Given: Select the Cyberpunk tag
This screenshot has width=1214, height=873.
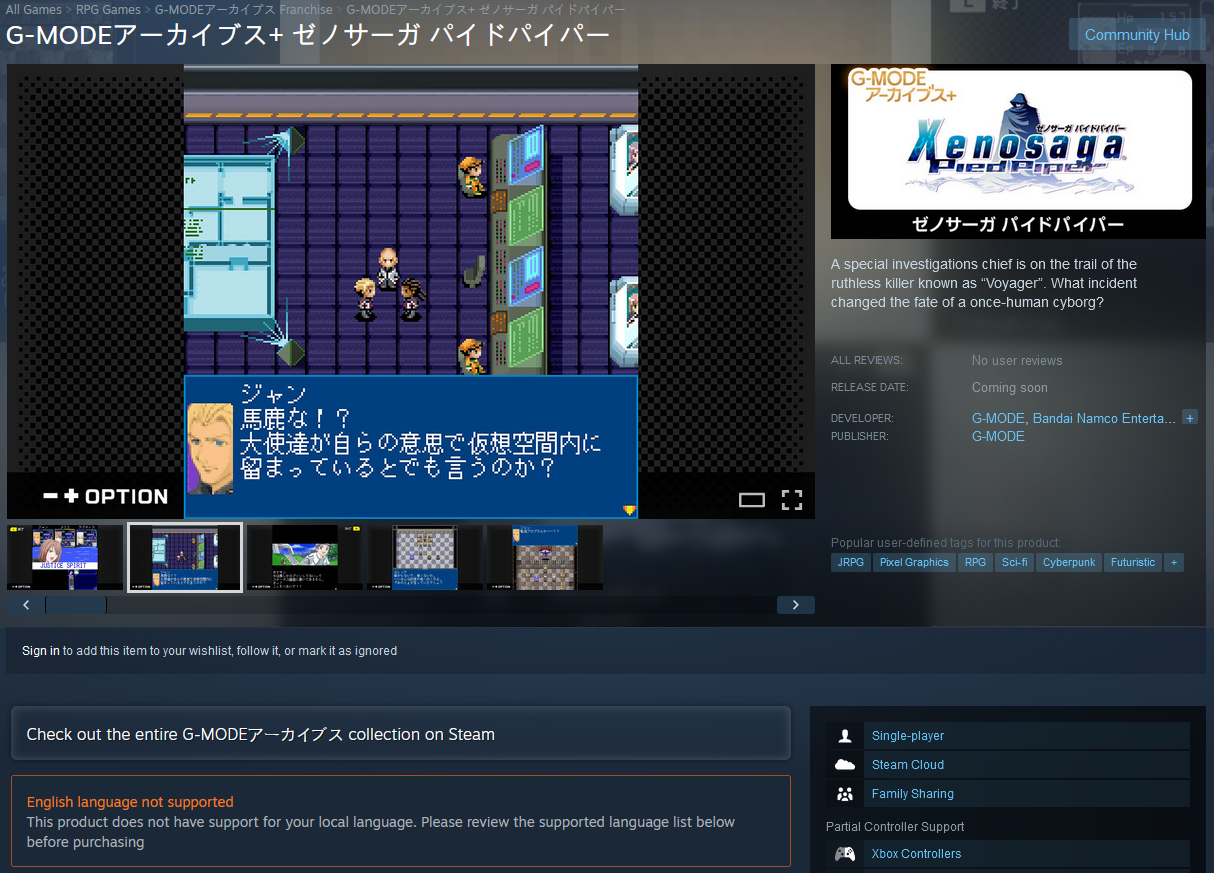Looking at the screenshot, I should [1068, 562].
